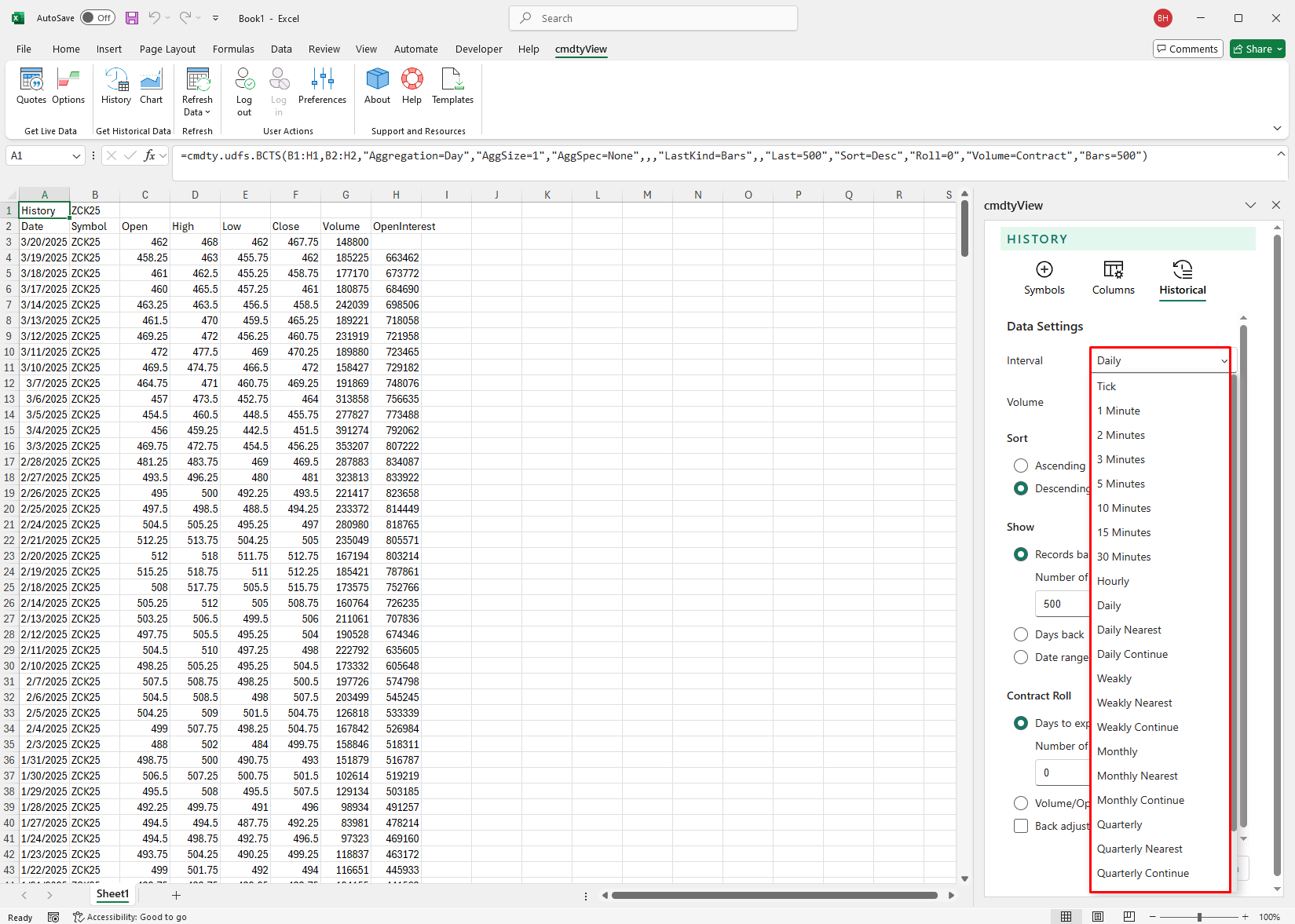Image resolution: width=1295 pixels, height=924 pixels.
Task: Select Descending sort radio button
Action: pyautogui.click(x=1021, y=488)
